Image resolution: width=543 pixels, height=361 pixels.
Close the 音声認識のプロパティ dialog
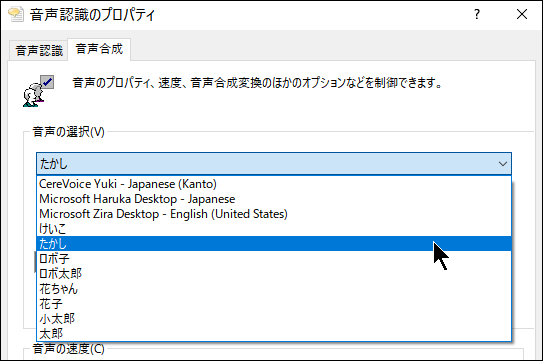522,15
